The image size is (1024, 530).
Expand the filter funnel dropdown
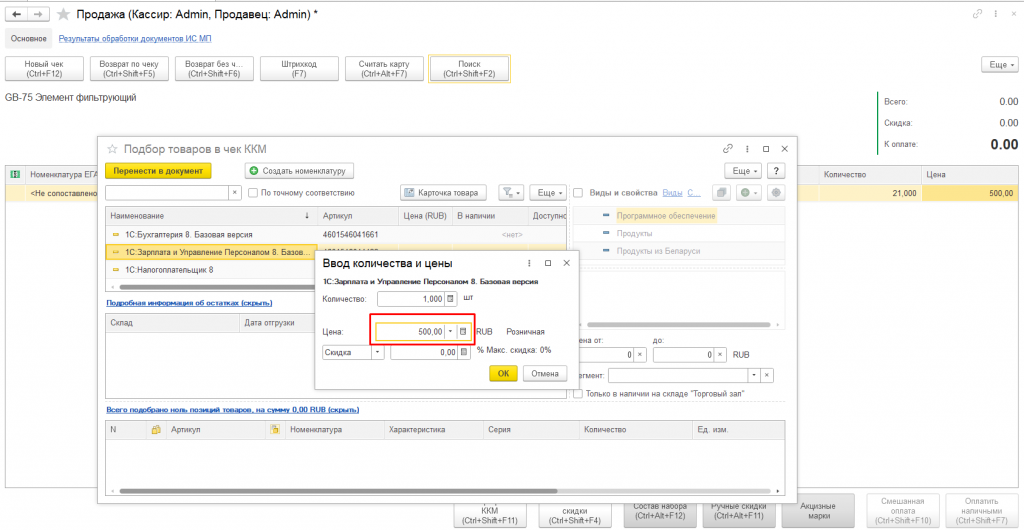[x=511, y=193]
